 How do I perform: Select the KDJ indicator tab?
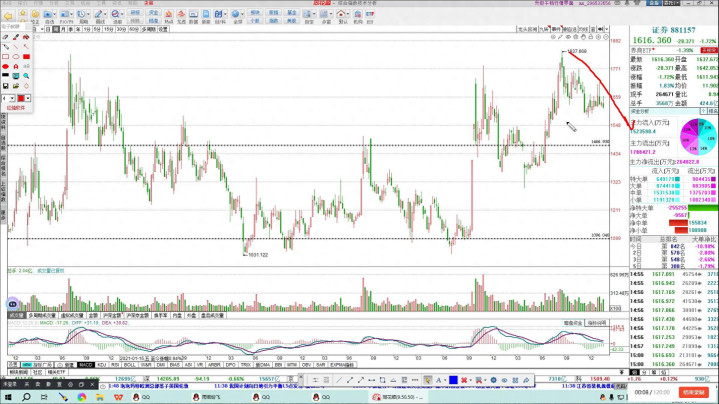tap(102, 365)
